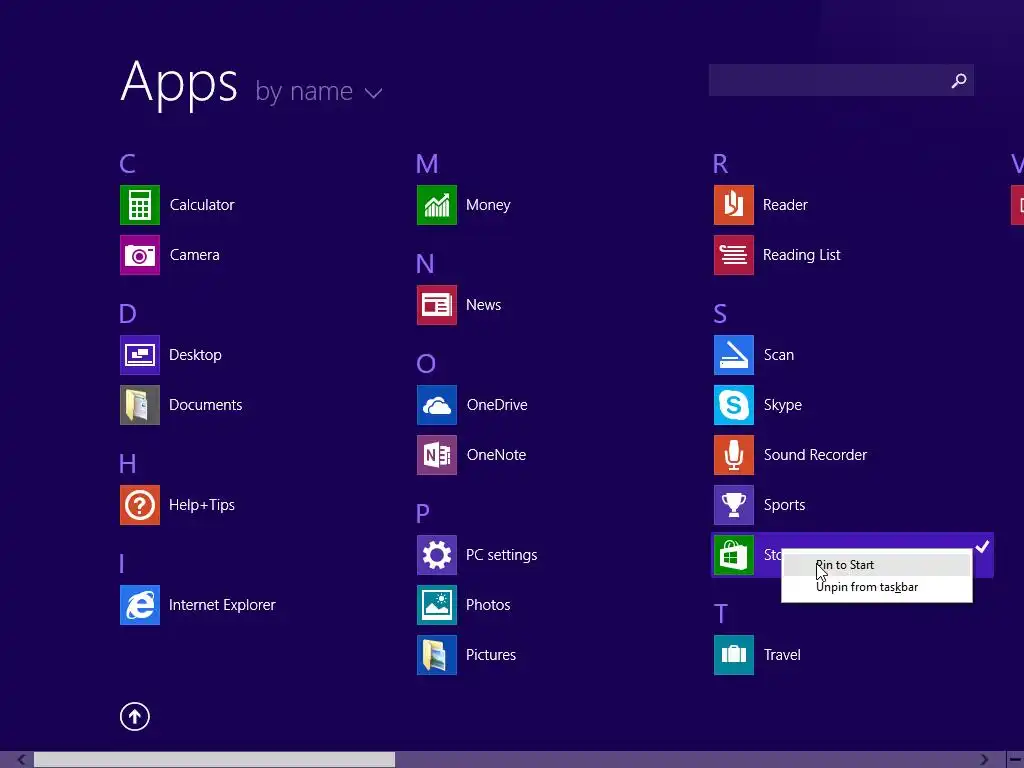1024x768 pixels.
Task: Launch the Camera app icon
Action: 140,255
